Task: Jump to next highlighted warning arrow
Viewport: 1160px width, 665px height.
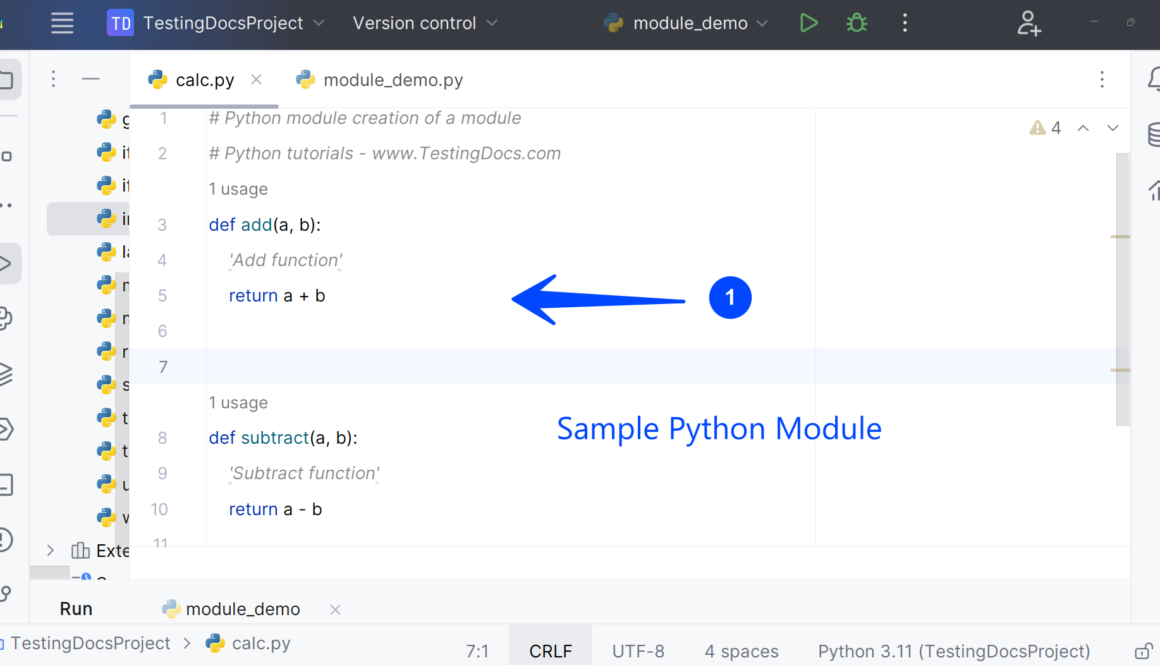Action: tap(1112, 128)
